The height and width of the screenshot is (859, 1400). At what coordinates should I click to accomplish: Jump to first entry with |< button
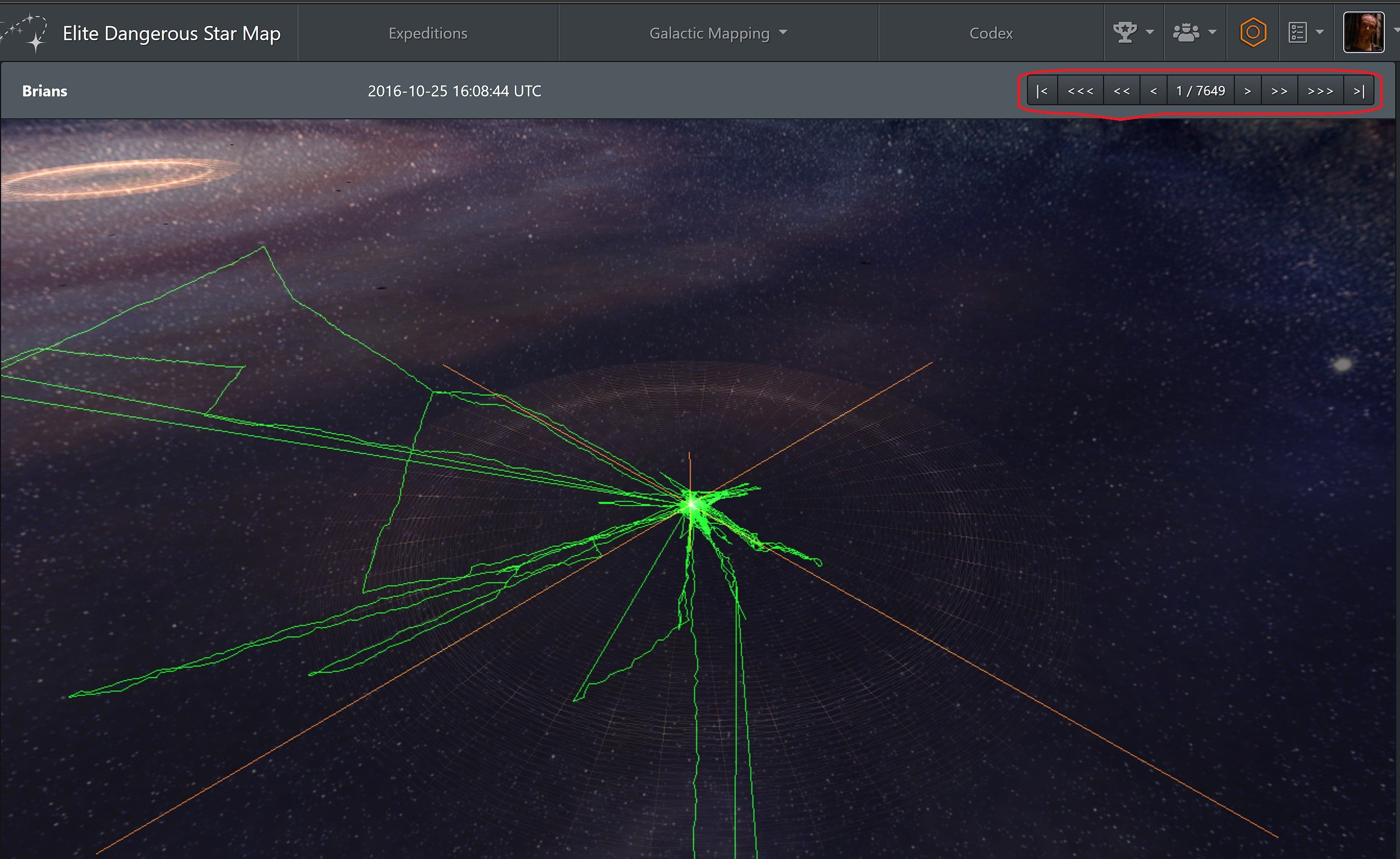tap(1042, 91)
